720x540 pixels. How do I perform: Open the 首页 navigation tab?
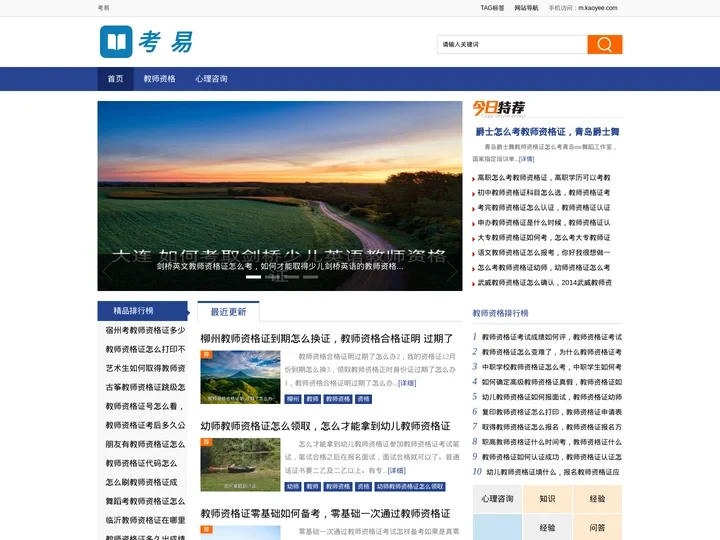(x=115, y=79)
